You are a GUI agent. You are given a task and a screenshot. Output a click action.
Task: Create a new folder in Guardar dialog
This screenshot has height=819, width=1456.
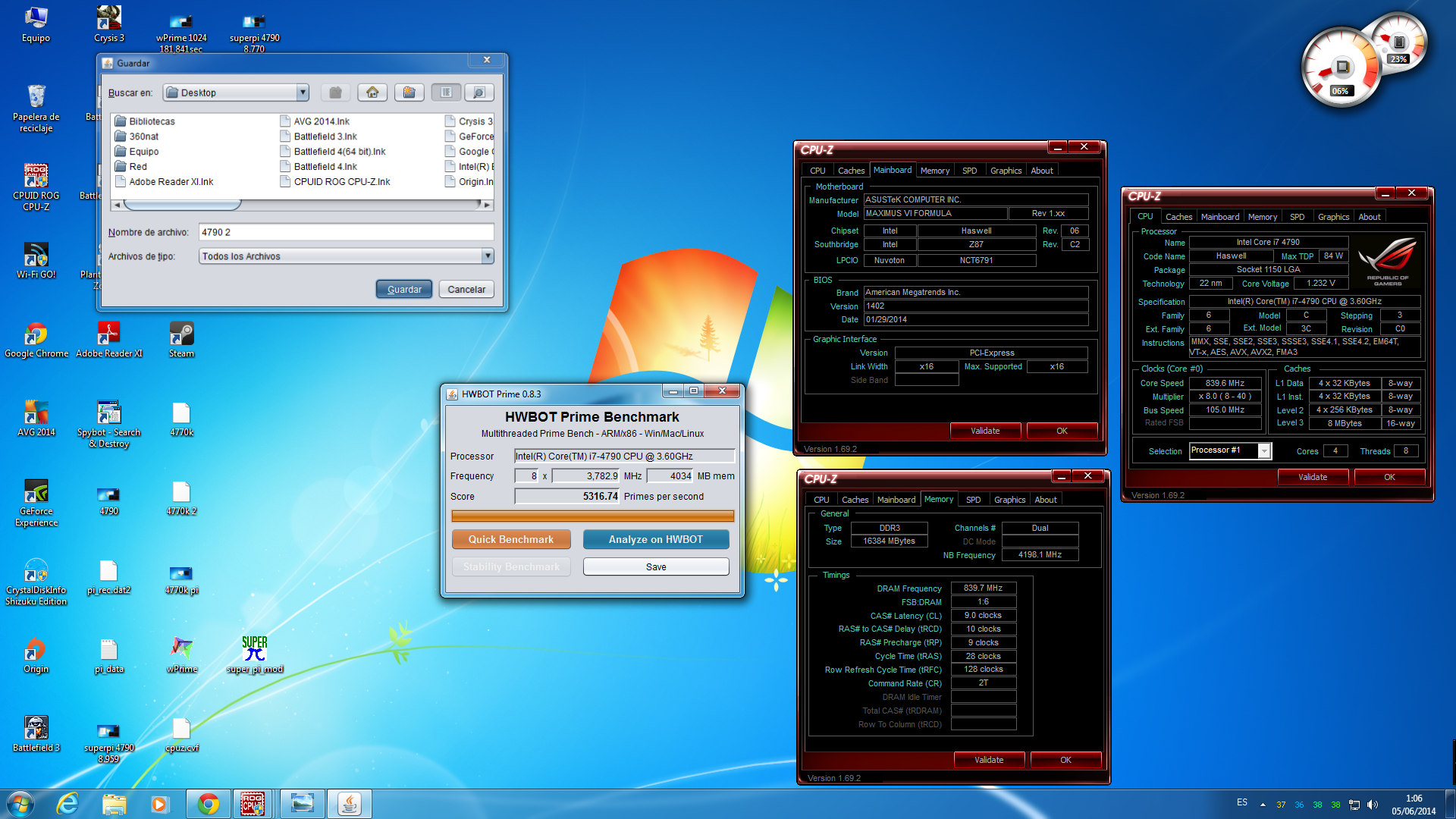[x=409, y=93]
